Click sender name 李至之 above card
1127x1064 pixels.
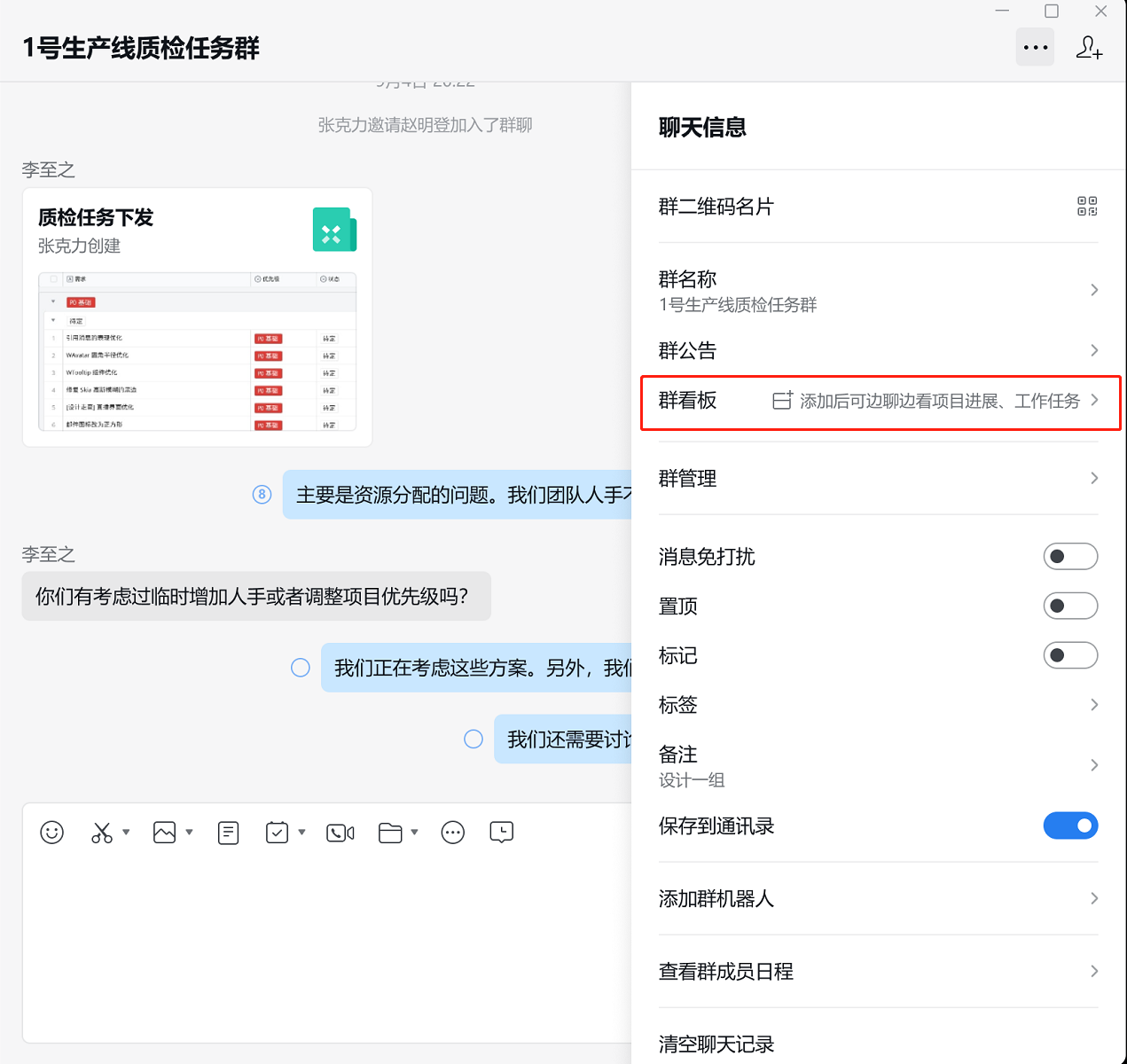pyautogui.click(x=49, y=169)
